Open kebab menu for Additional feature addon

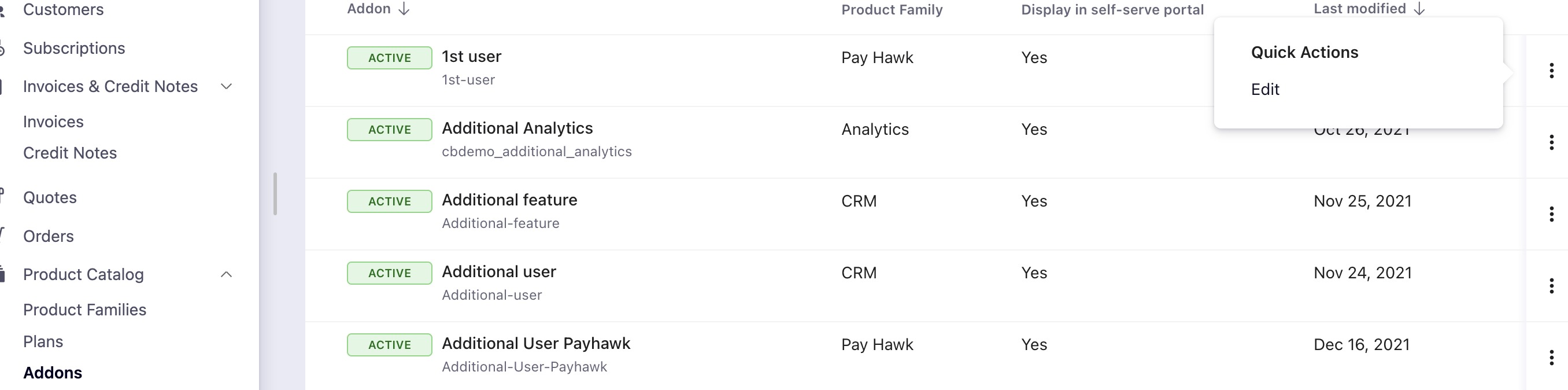coord(1551,214)
